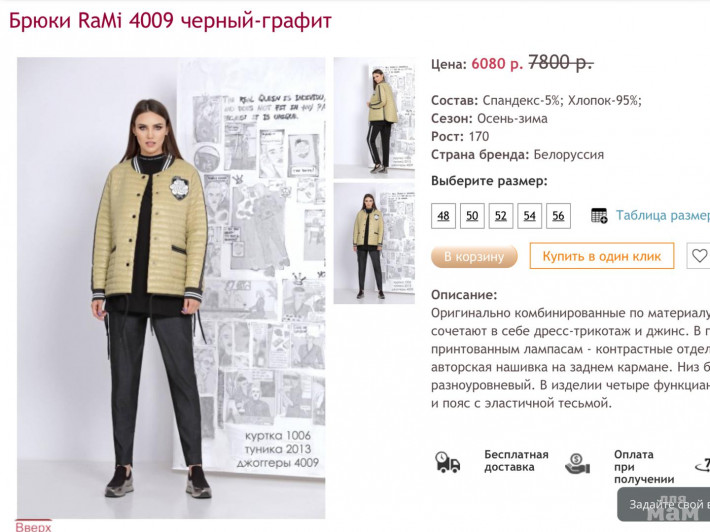
Task: Click the size table grid icon
Action: [x=599, y=216]
